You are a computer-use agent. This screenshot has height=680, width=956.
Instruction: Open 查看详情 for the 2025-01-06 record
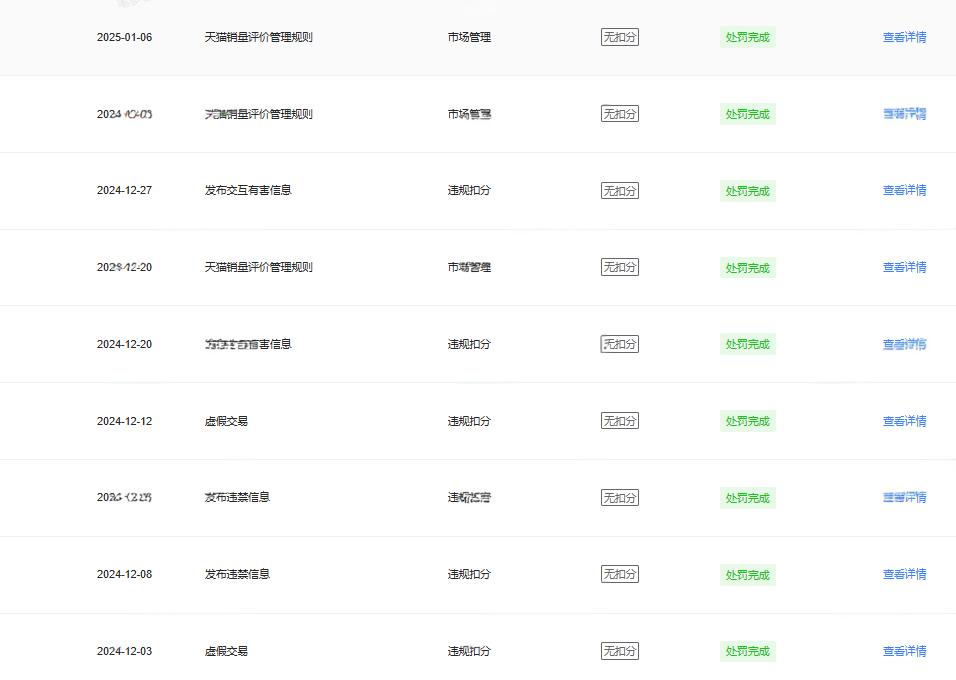(904, 37)
